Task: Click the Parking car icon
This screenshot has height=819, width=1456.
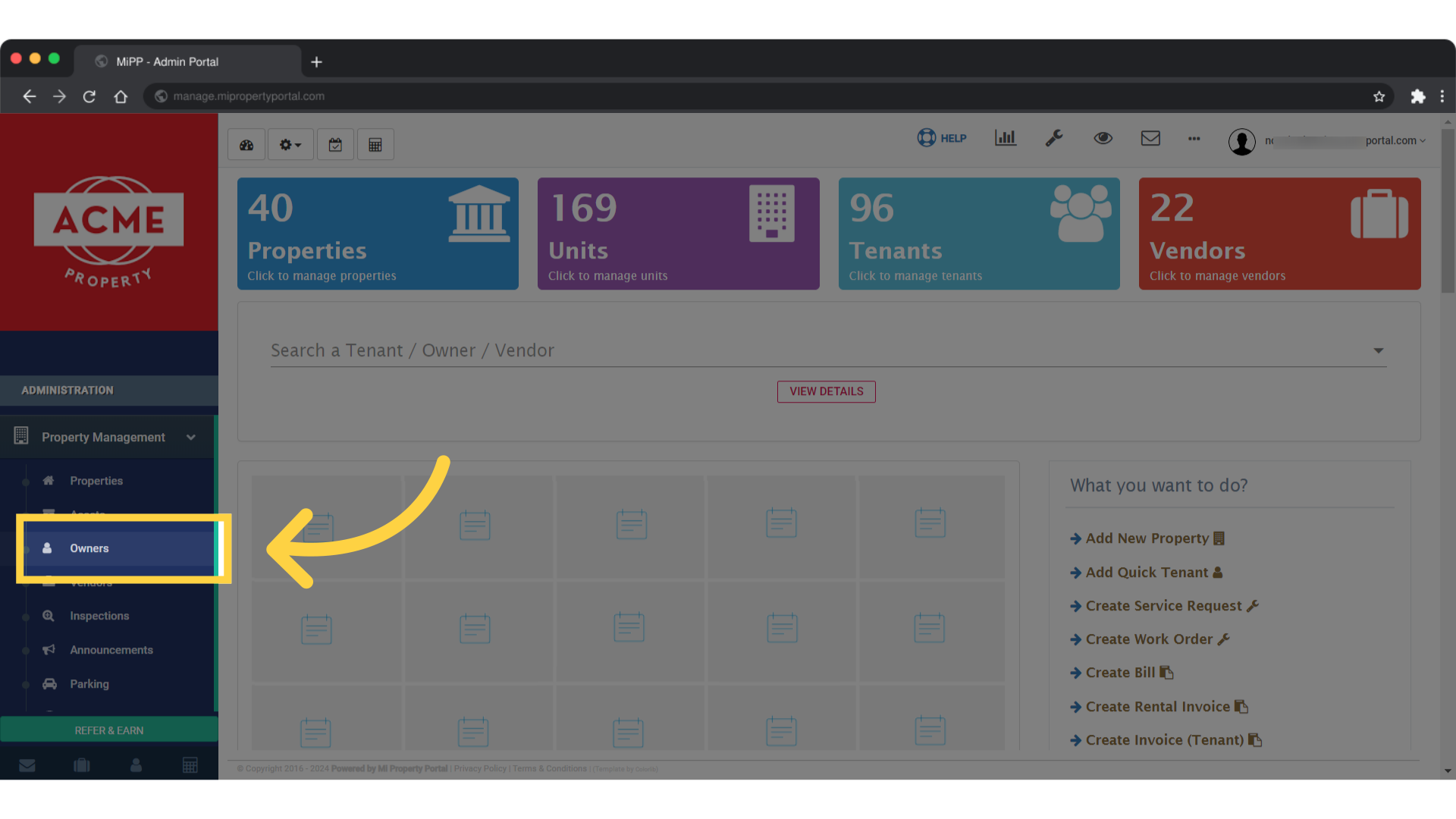Action: point(49,684)
